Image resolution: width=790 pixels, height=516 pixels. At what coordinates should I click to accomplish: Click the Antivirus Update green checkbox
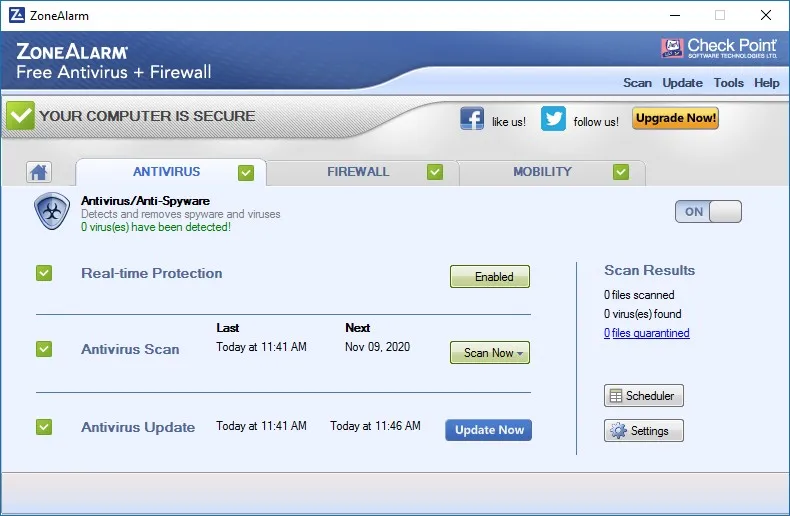[44, 427]
